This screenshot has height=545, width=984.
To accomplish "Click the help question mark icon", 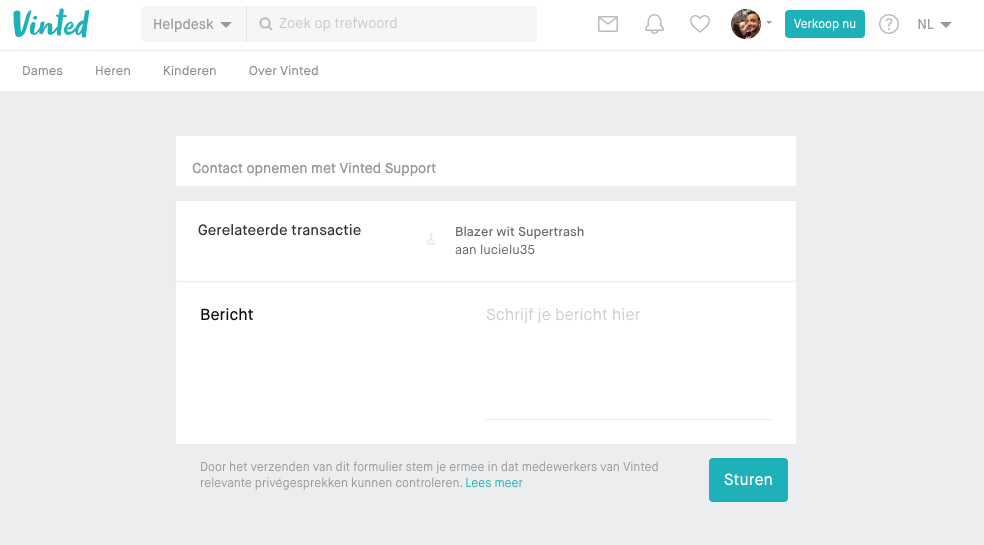I will tap(889, 24).
